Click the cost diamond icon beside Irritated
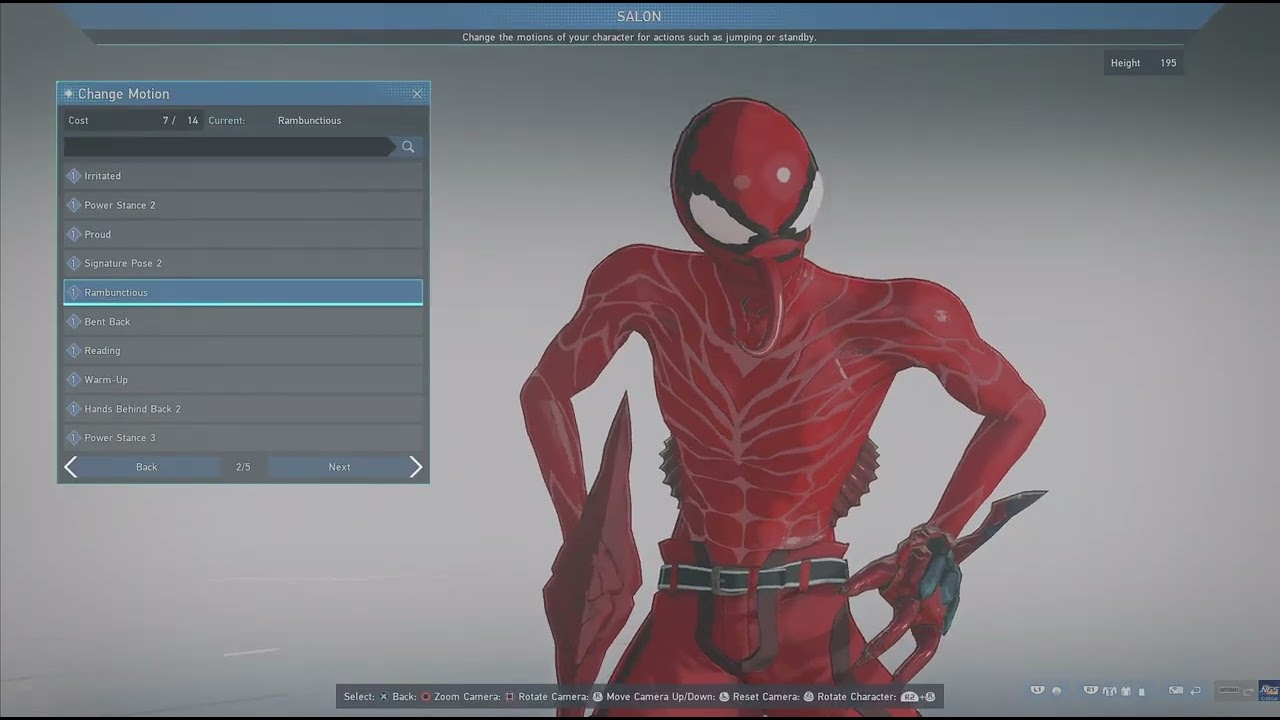Viewport: 1280px width, 720px height. 73,176
